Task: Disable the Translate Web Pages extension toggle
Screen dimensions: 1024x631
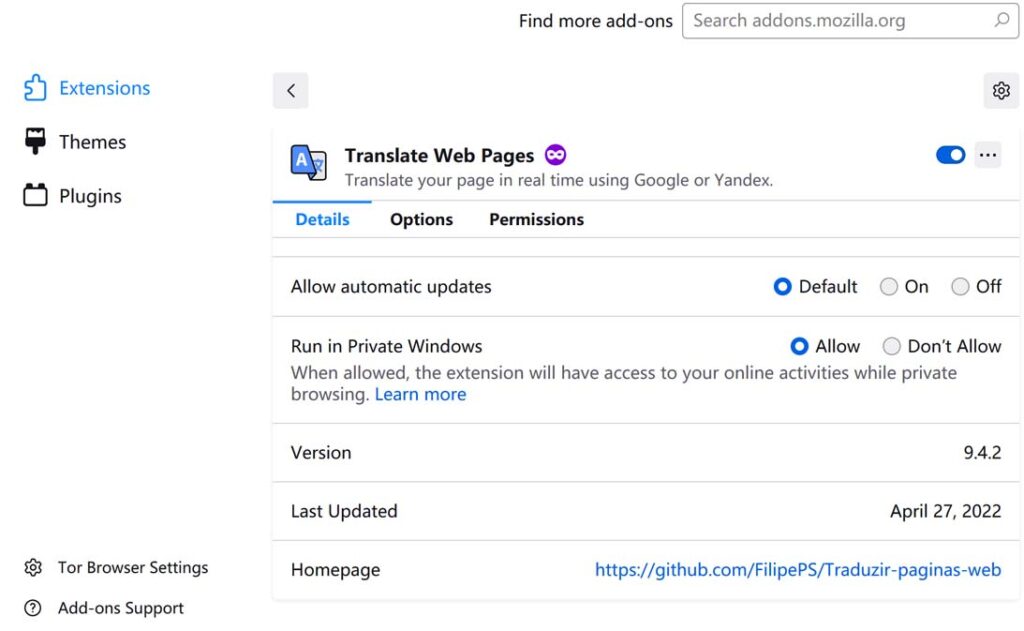Action: [951, 155]
